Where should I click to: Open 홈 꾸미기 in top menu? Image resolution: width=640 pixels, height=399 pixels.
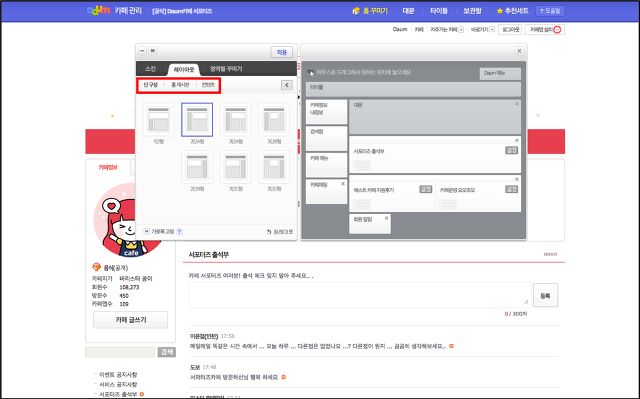pos(370,11)
